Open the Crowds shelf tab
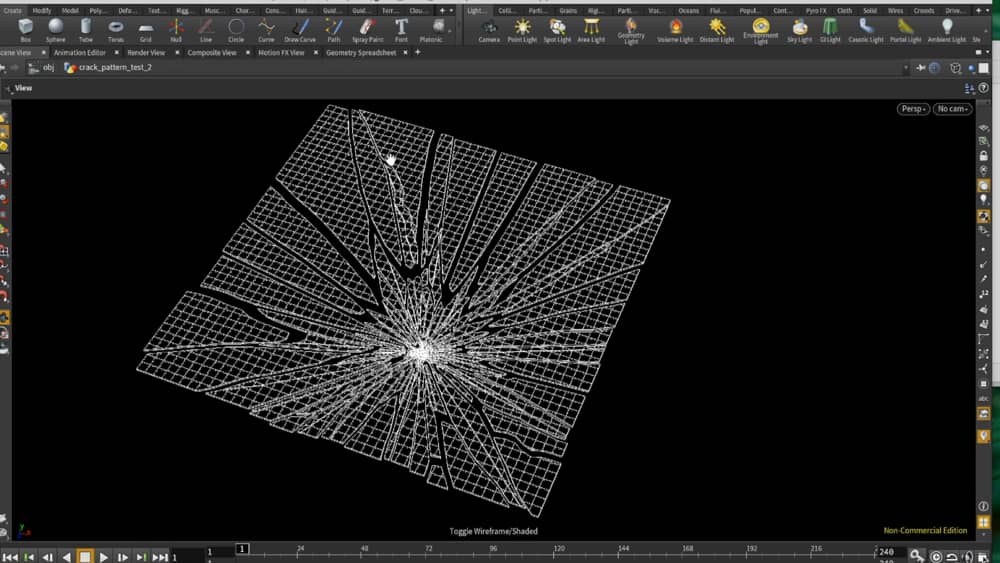 pos(923,10)
